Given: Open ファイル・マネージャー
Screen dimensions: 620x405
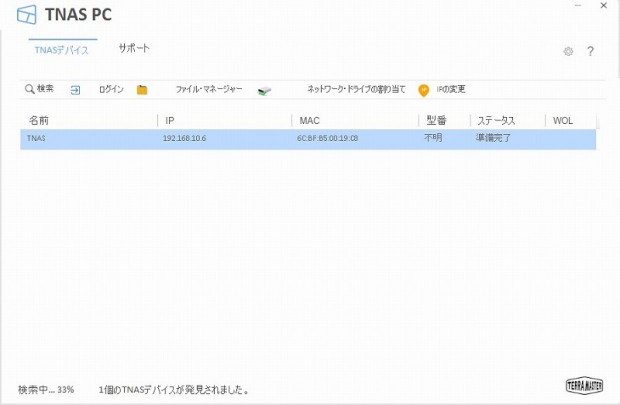Looking at the screenshot, I should 209,89.
